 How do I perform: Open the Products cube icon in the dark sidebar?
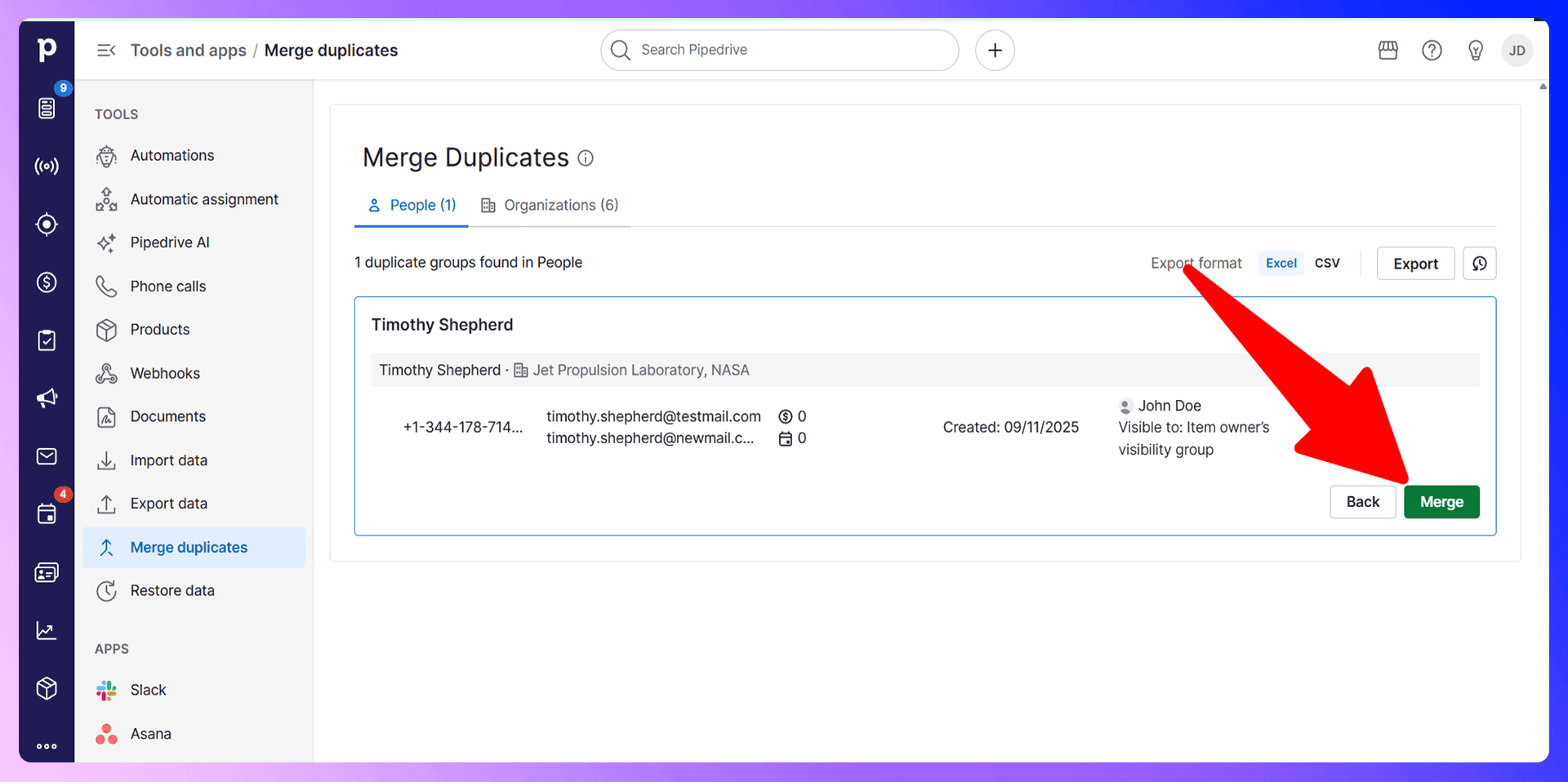(x=47, y=688)
